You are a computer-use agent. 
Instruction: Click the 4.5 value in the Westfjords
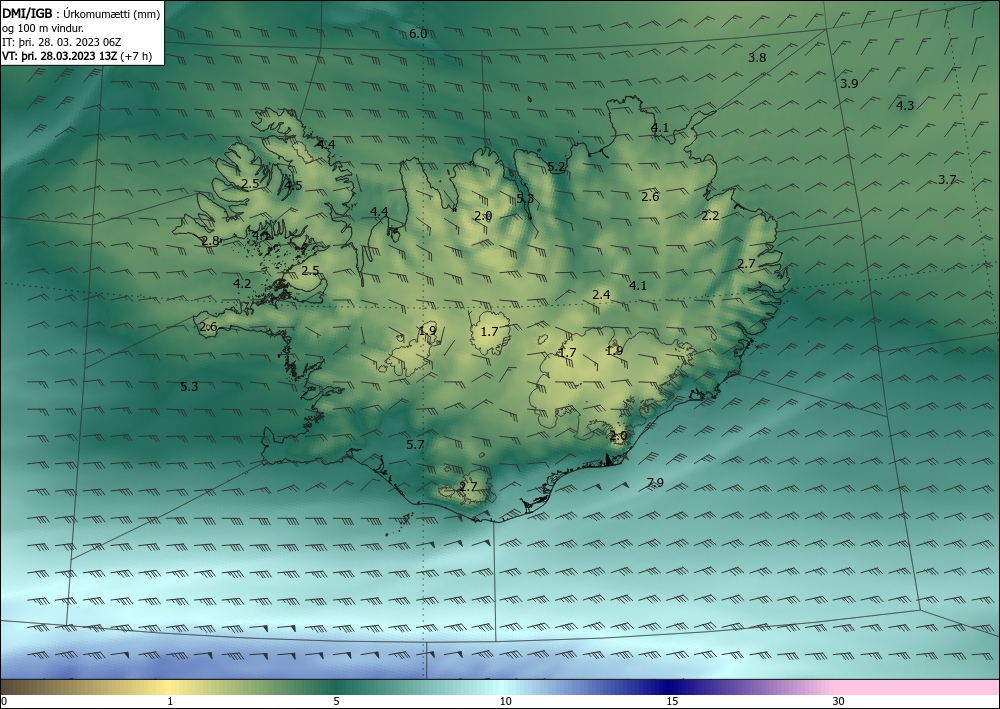[x=293, y=186]
